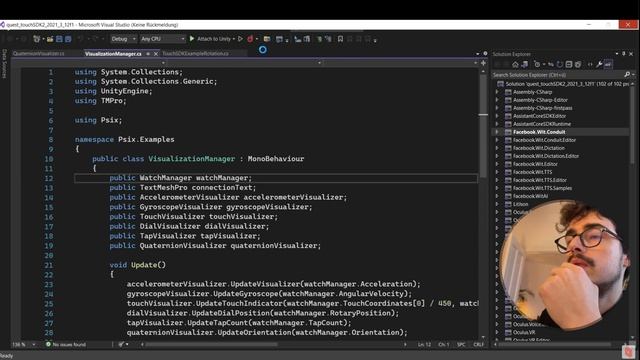This screenshot has height=360, width=640.
Task: Click the New Project icon in toolbar
Action: click(37, 39)
